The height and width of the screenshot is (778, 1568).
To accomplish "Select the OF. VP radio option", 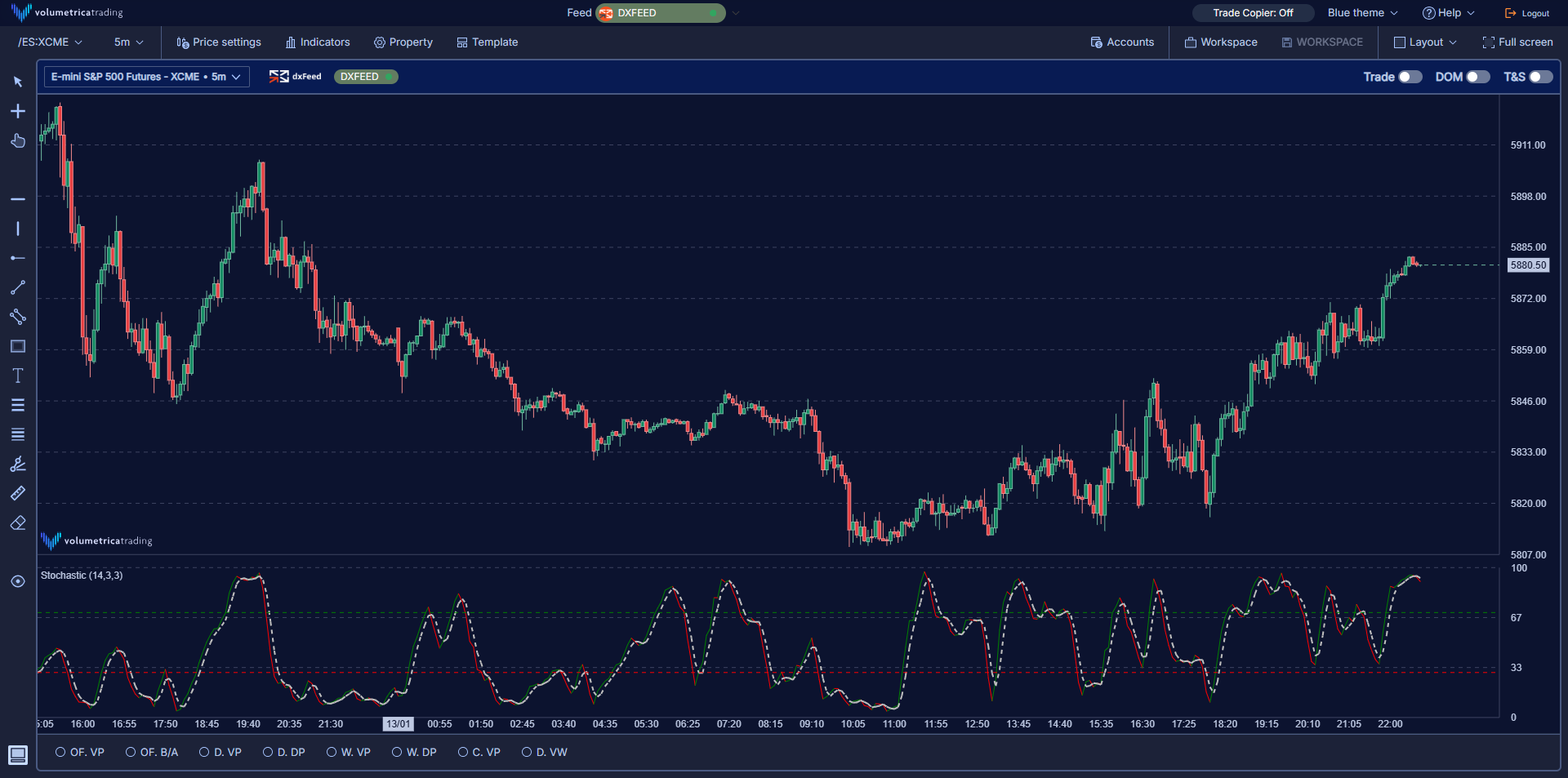I will point(60,752).
